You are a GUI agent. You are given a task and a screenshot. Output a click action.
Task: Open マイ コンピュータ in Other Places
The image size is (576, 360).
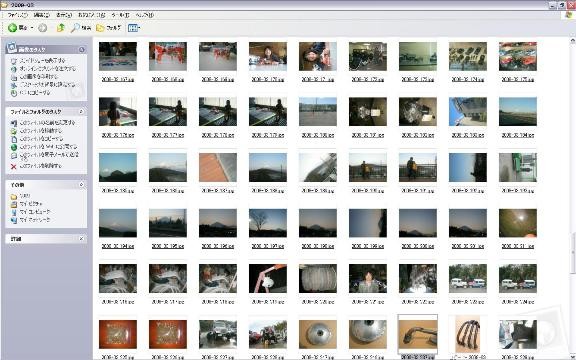coord(35,212)
